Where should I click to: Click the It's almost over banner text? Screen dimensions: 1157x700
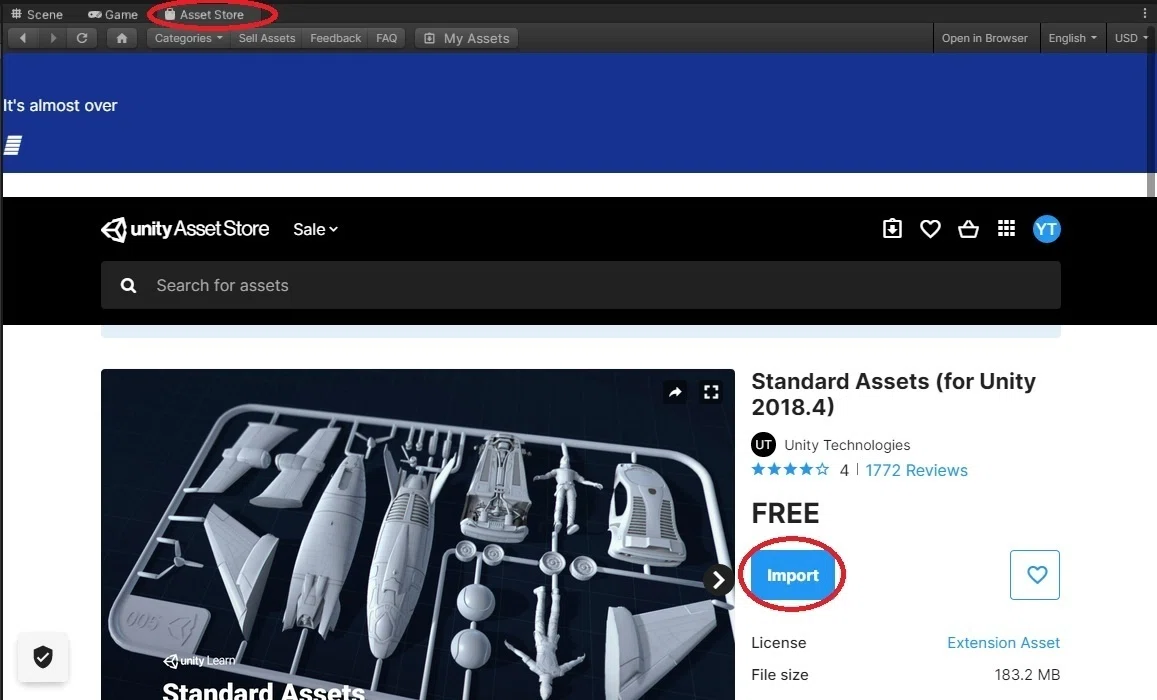click(60, 105)
